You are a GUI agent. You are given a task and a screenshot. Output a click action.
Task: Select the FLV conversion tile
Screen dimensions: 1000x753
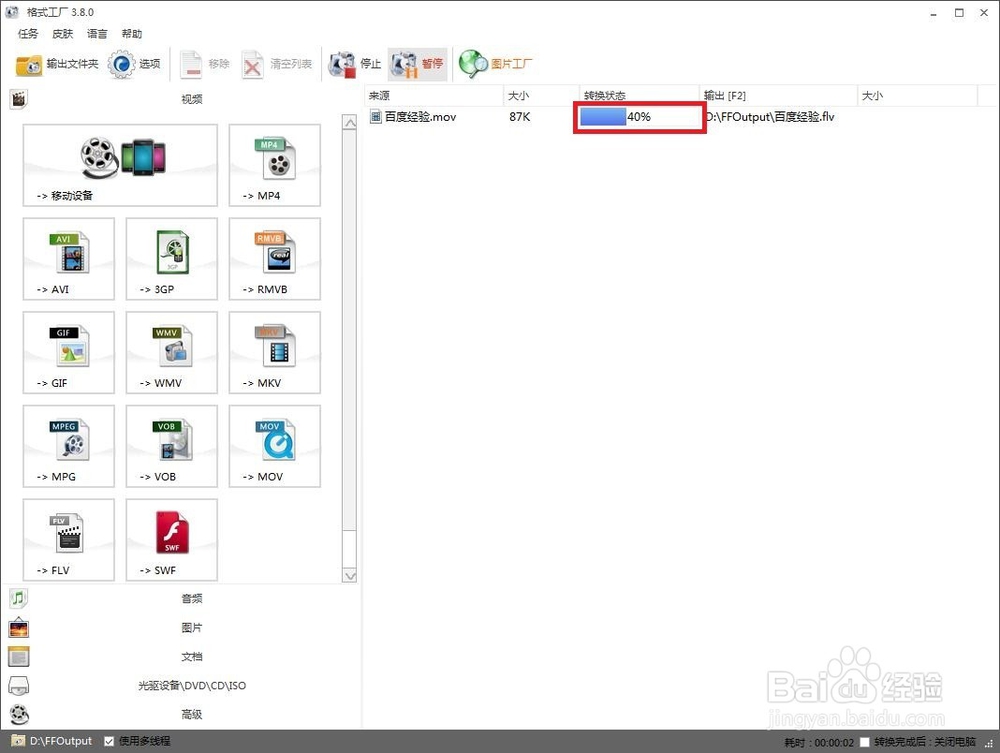coord(69,540)
